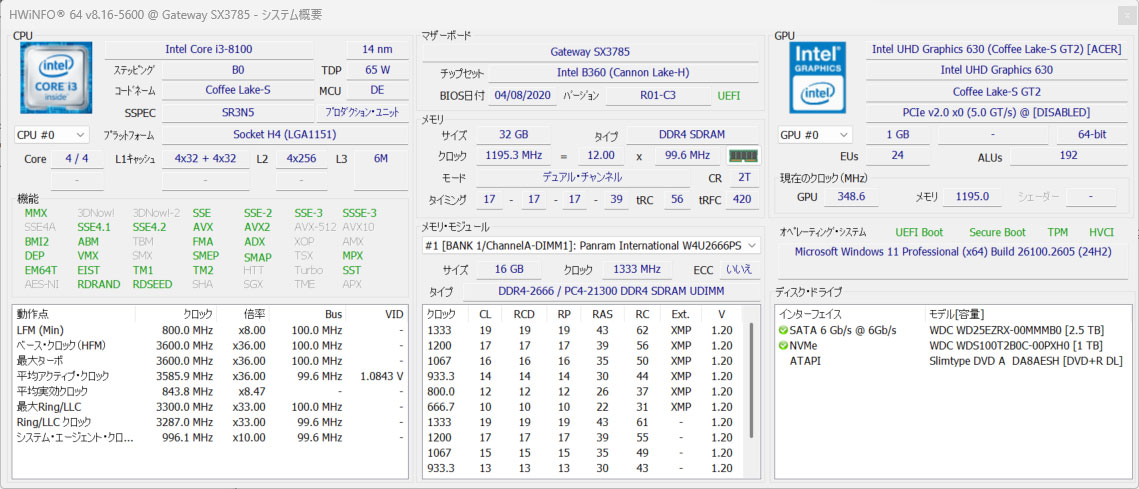
Task: Click the Gateway SX3785 motherboard field
Action: [x=590, y=52]
